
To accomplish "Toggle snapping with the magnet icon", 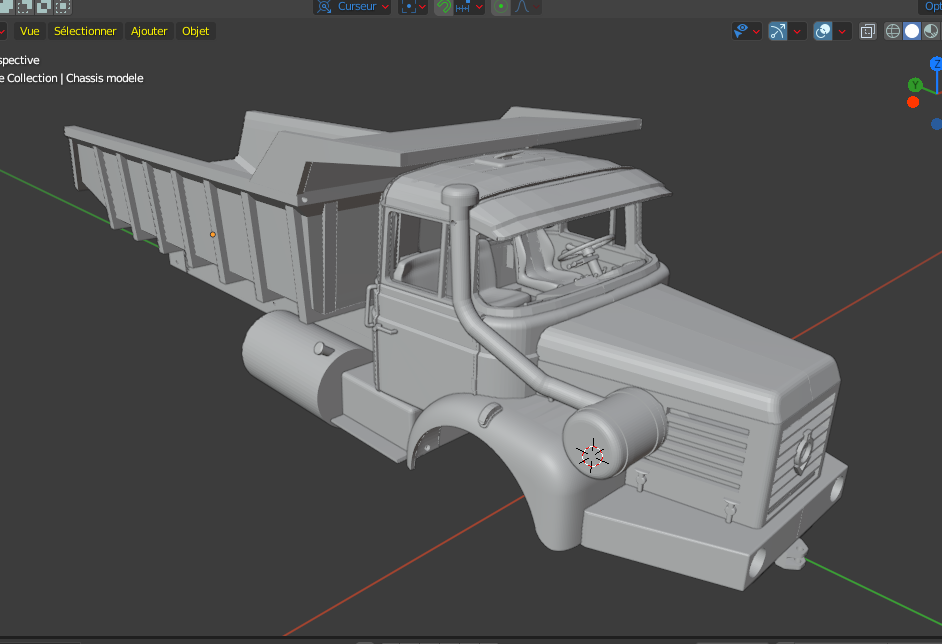I will point(442,6).
